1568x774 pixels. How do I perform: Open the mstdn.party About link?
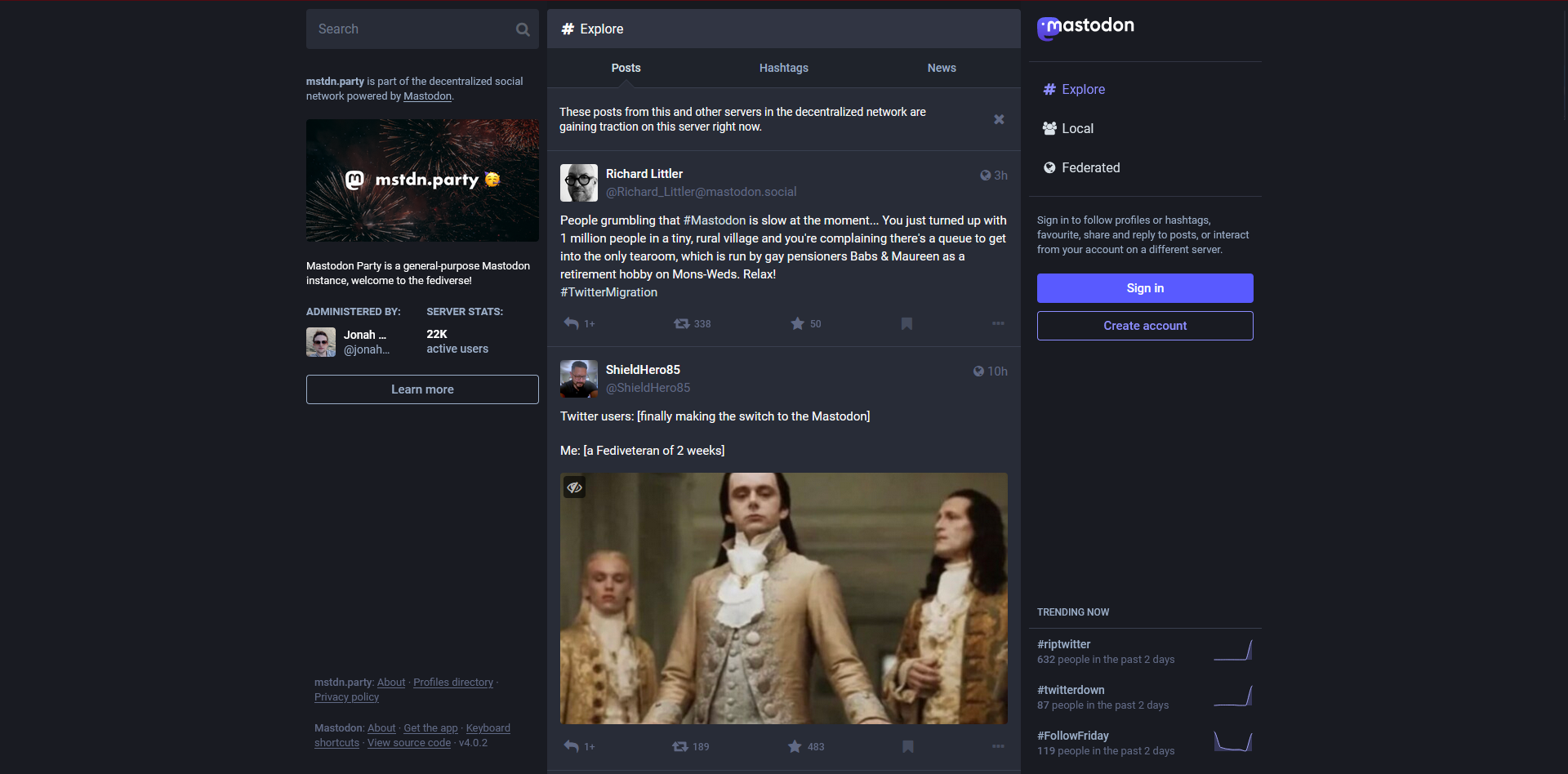point(391,683)
